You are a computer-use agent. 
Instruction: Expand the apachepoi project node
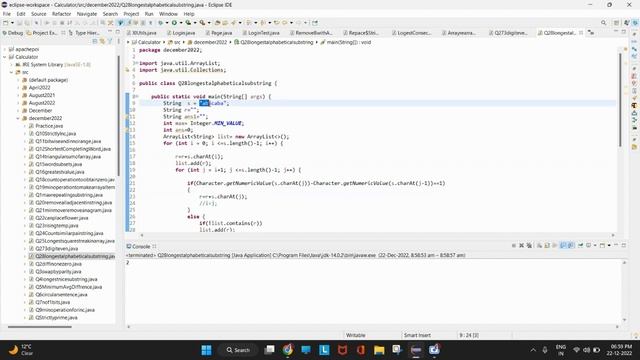click(x=5, y=49)
